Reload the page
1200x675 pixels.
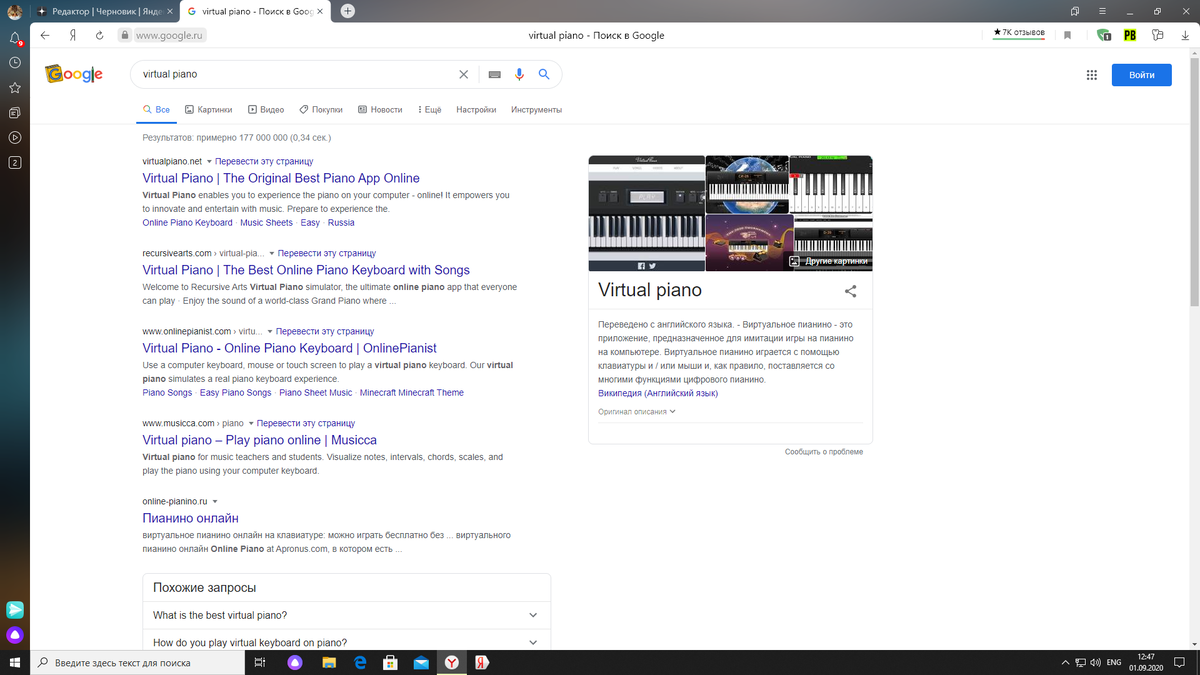coord(100,35)
